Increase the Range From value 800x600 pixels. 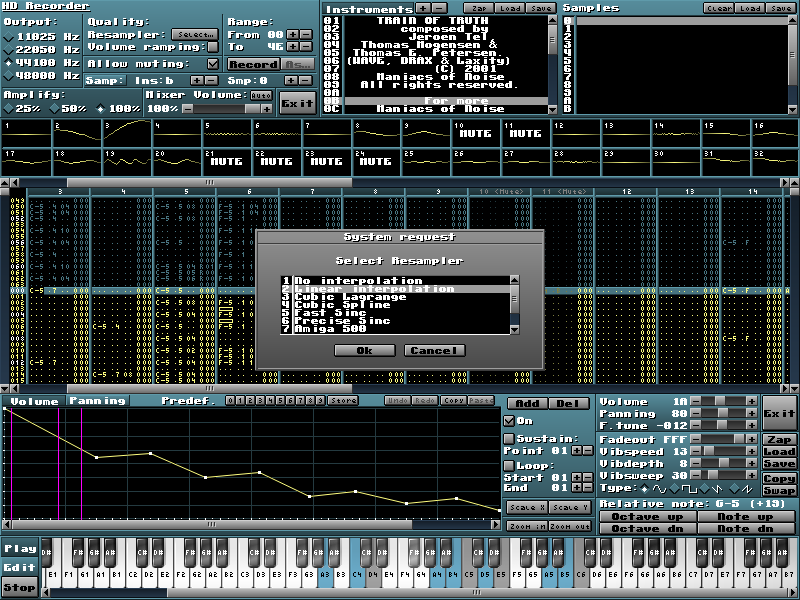292,34
